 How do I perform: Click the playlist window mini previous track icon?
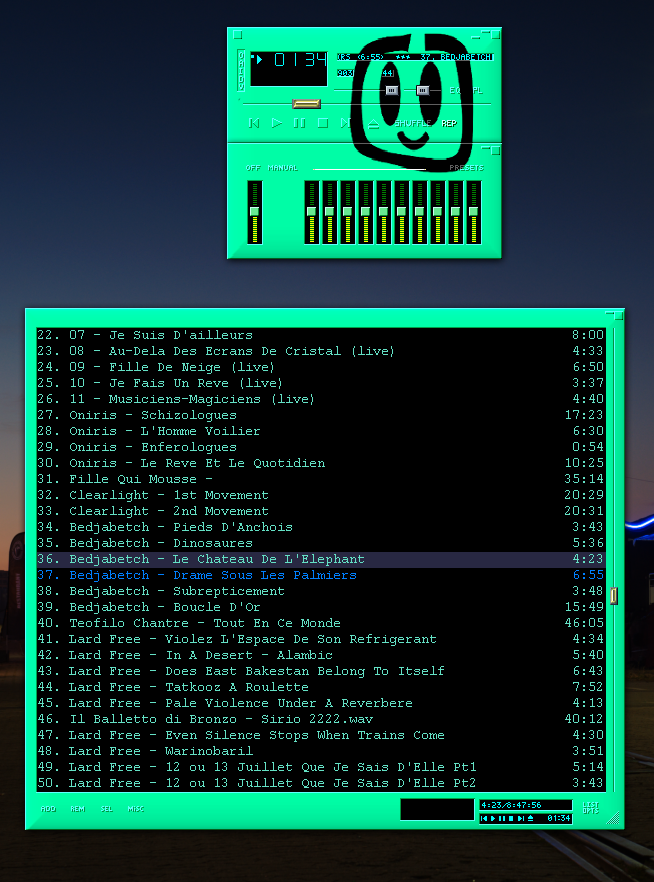484,818
